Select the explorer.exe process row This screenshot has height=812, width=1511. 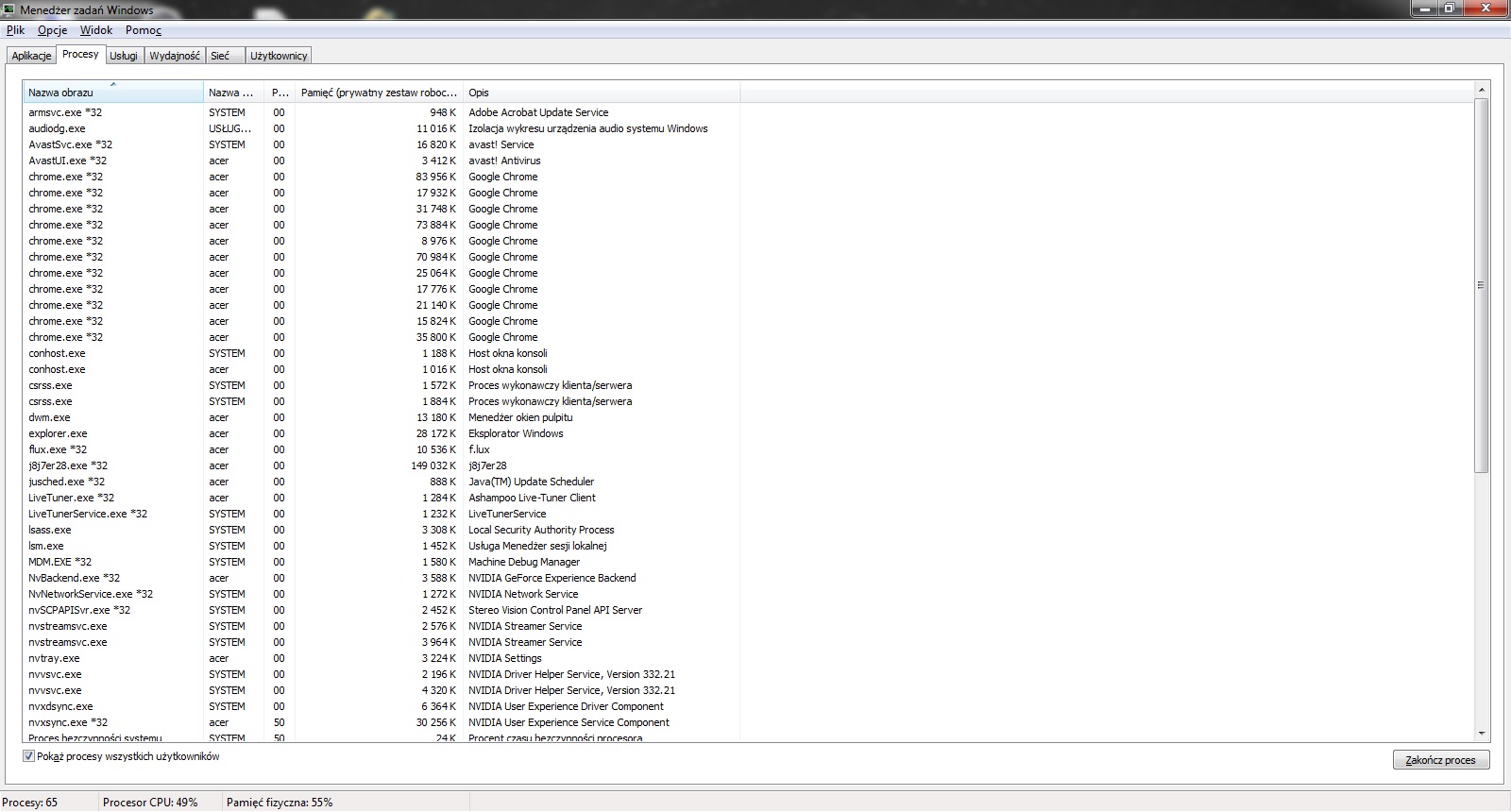58,433
